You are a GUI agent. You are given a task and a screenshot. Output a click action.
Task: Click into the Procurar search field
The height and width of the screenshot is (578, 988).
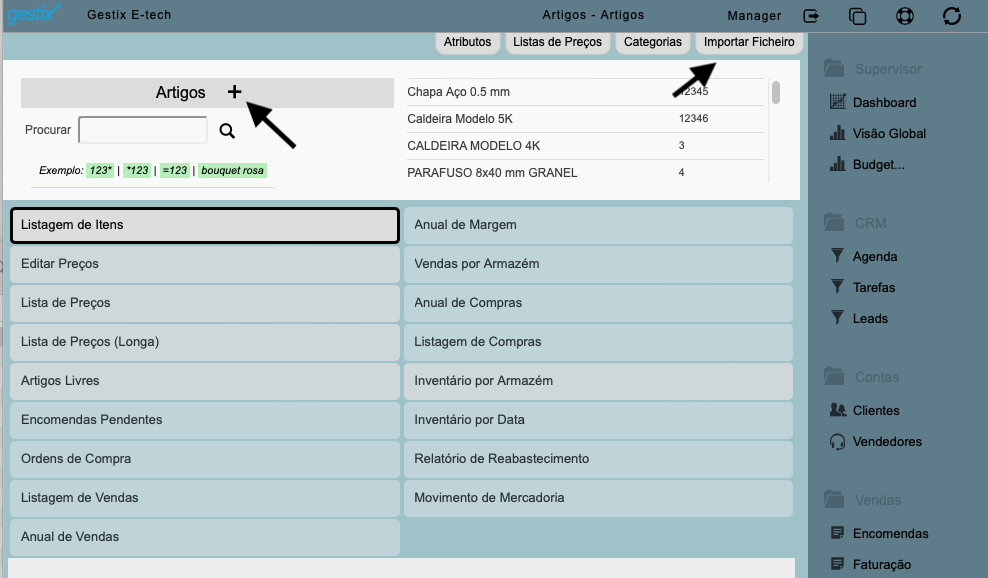tap(143, 130)
